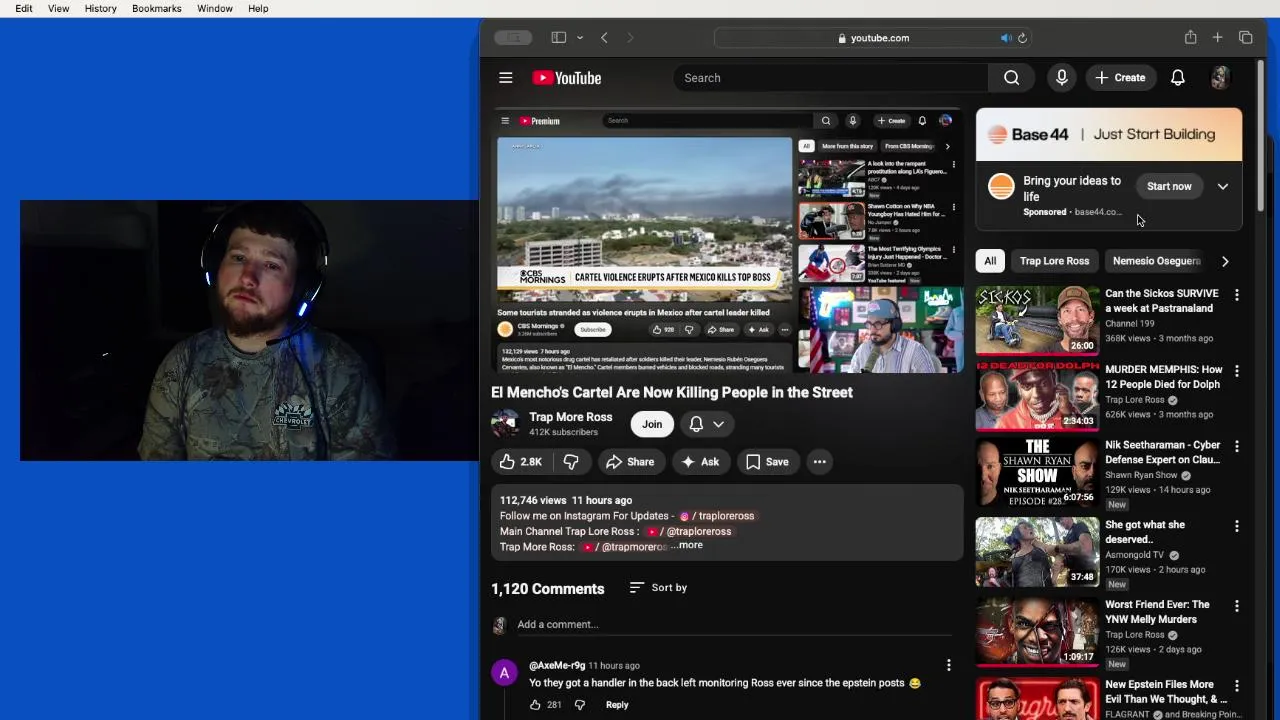Show Safari tab overview
This screenshot has width=1280, height=720.
pyautogui.click(x=1246, y=38)
